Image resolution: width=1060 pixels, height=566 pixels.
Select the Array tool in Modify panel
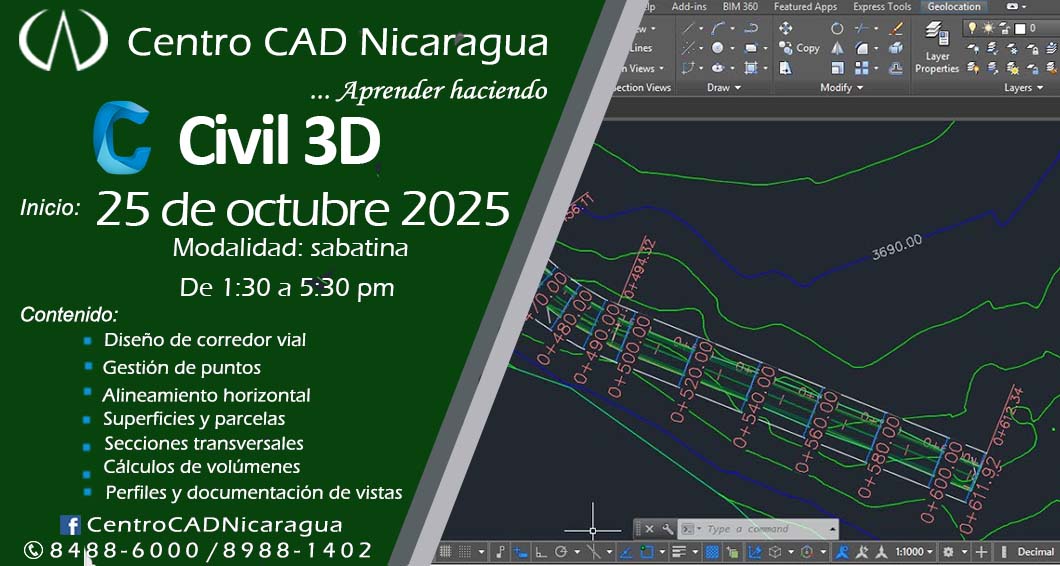tap(861, 68)
